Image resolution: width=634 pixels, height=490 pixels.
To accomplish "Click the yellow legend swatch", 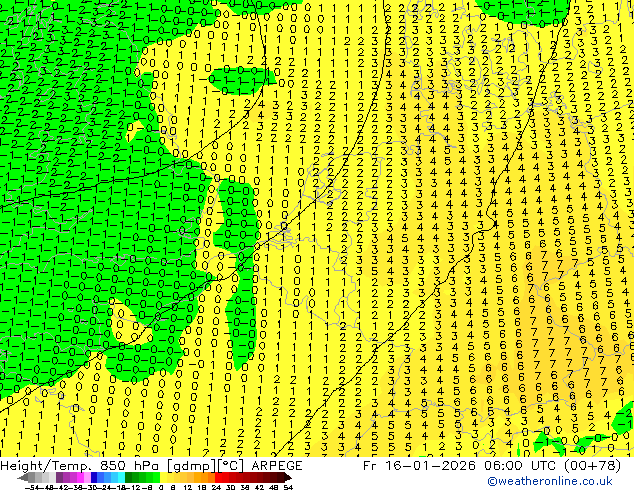I will (163, 477).
